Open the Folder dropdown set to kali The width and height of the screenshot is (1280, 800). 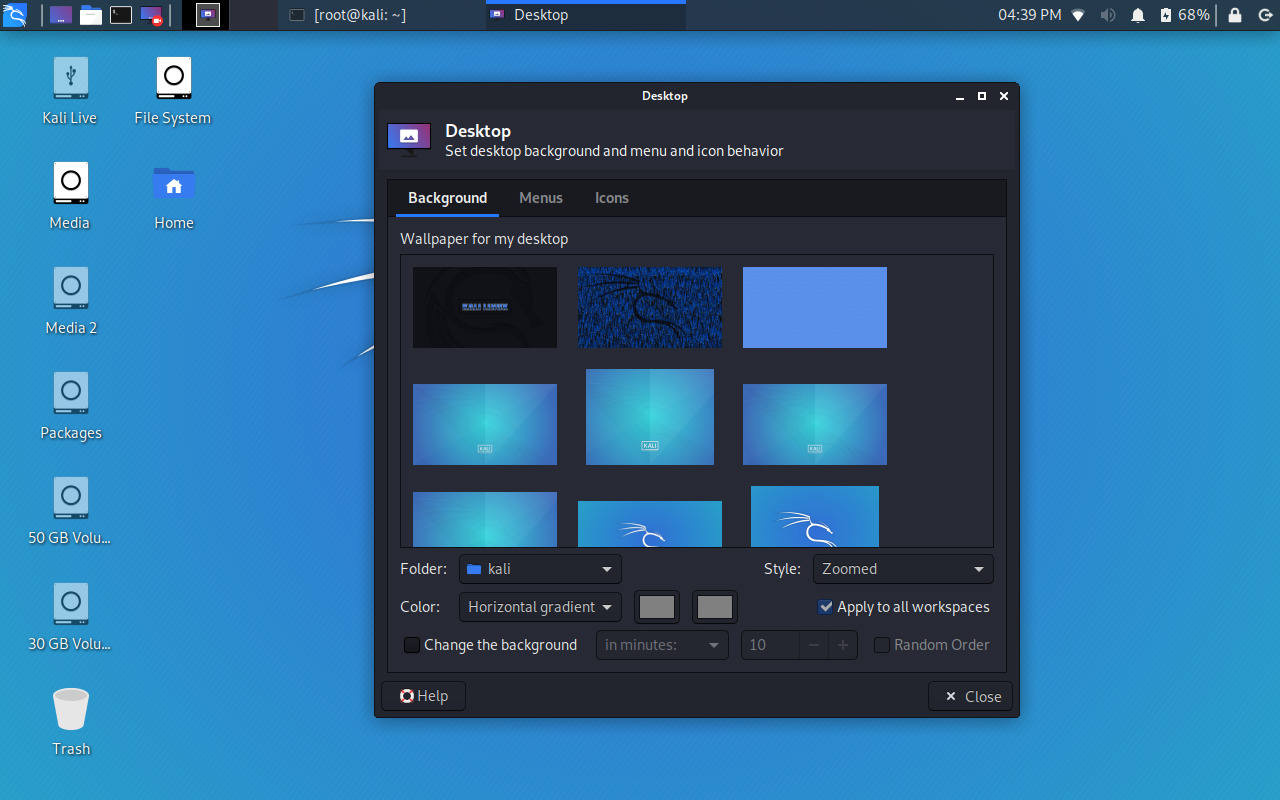[x=540, y=568]
